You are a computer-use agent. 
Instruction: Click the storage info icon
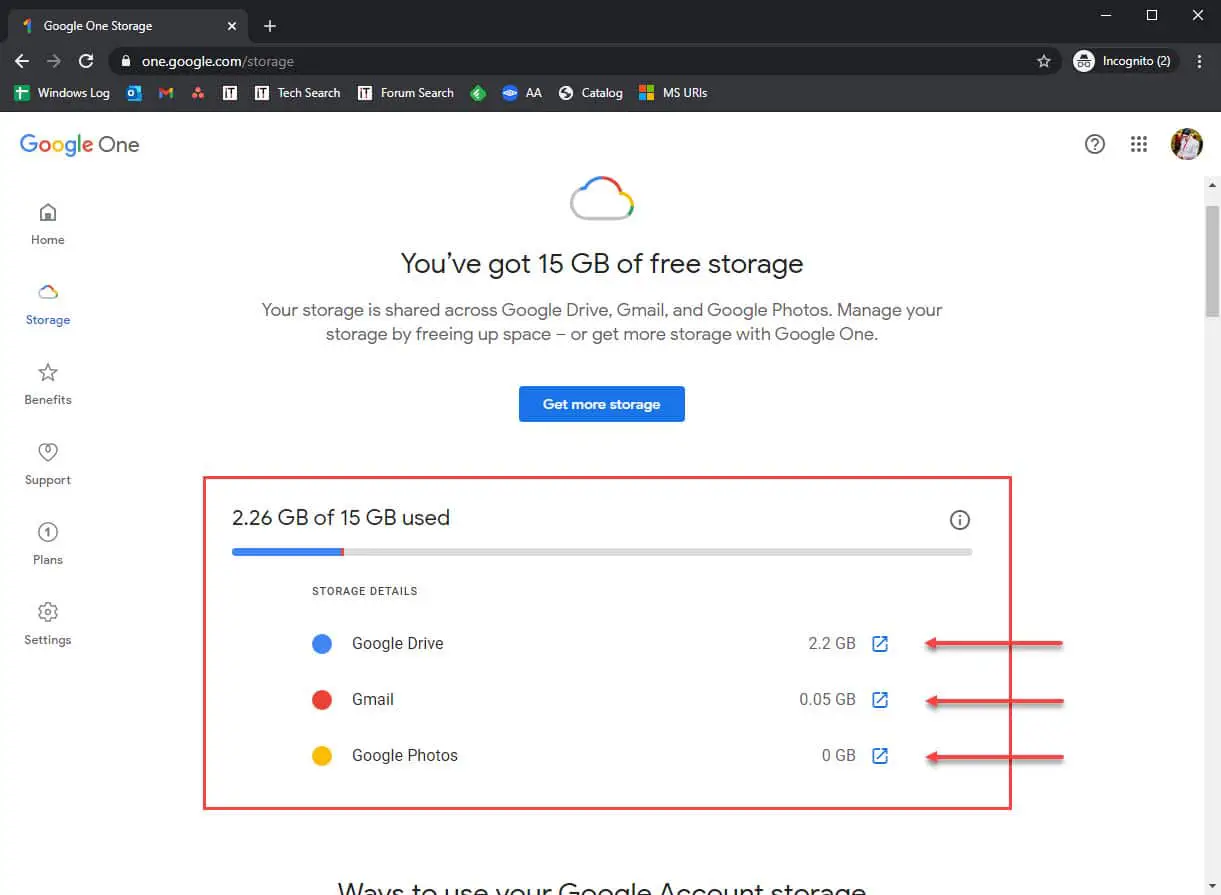click(959, 519)
